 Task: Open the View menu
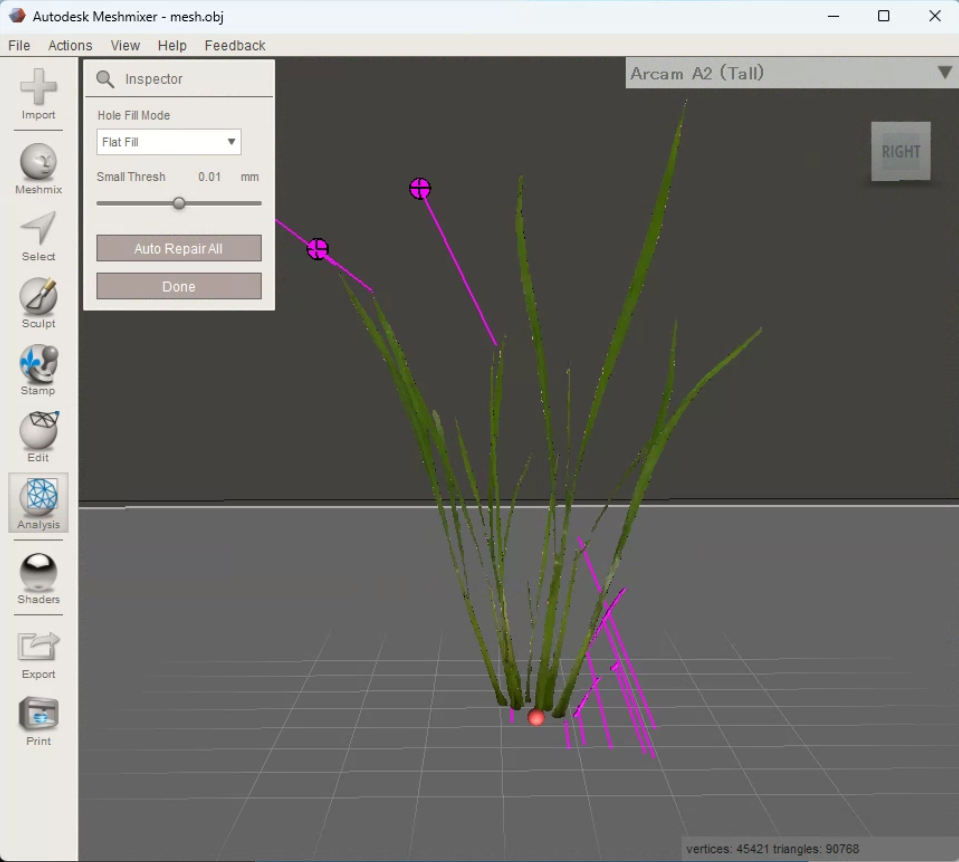pyautogui.click(x=125, y=45)
